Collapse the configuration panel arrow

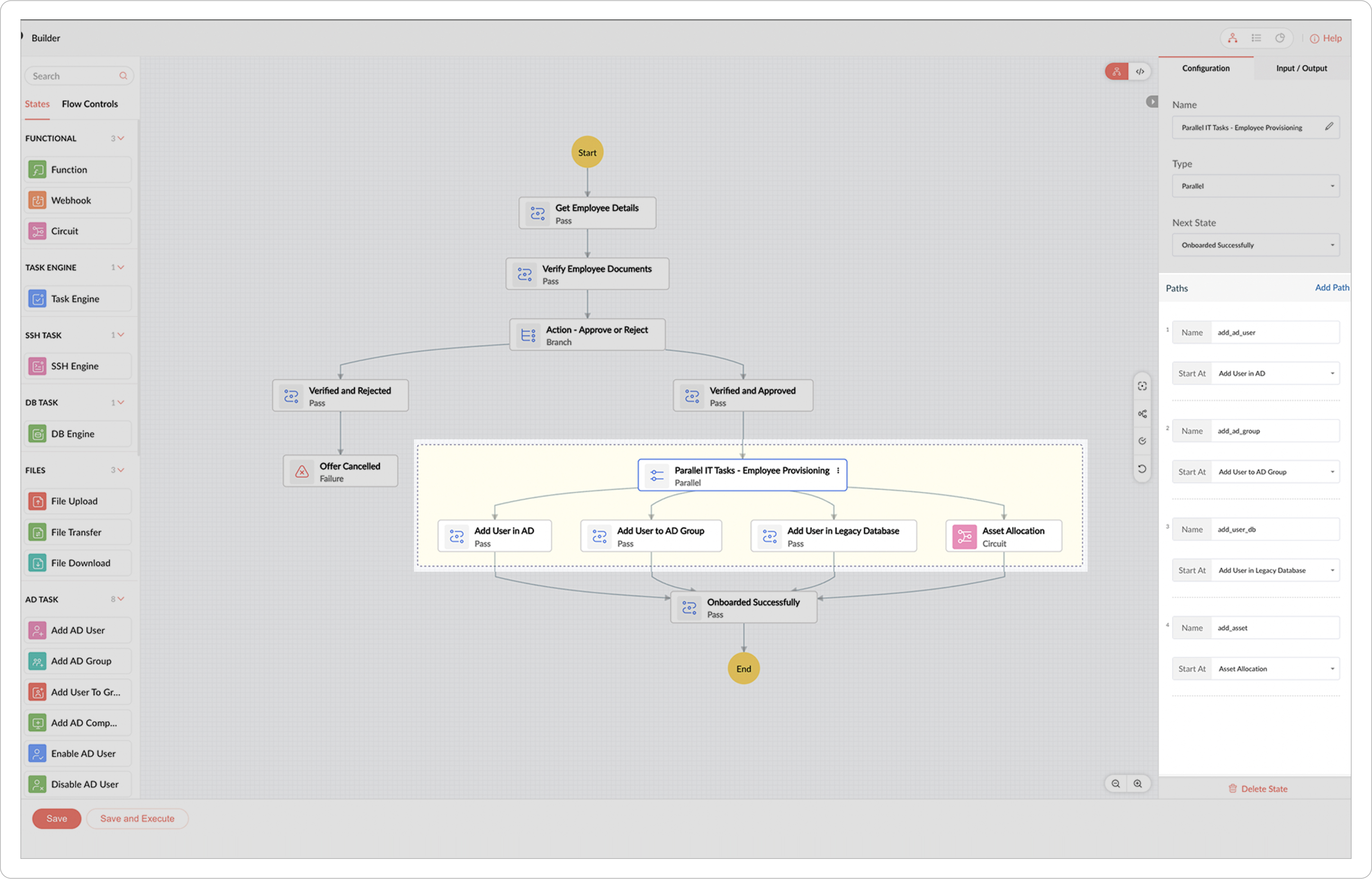pos(1152,102)
